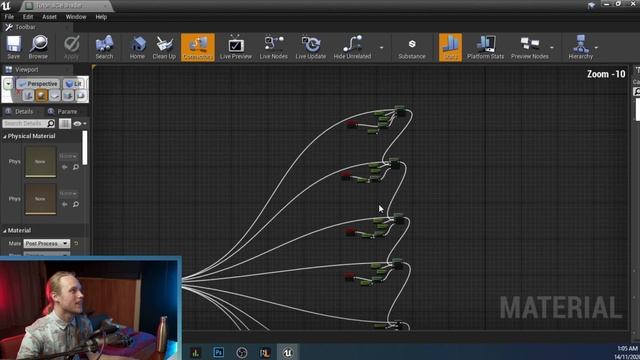Toggle Live Nodes
The width and height of the screenshot is (640, 360).
point(273,47)
